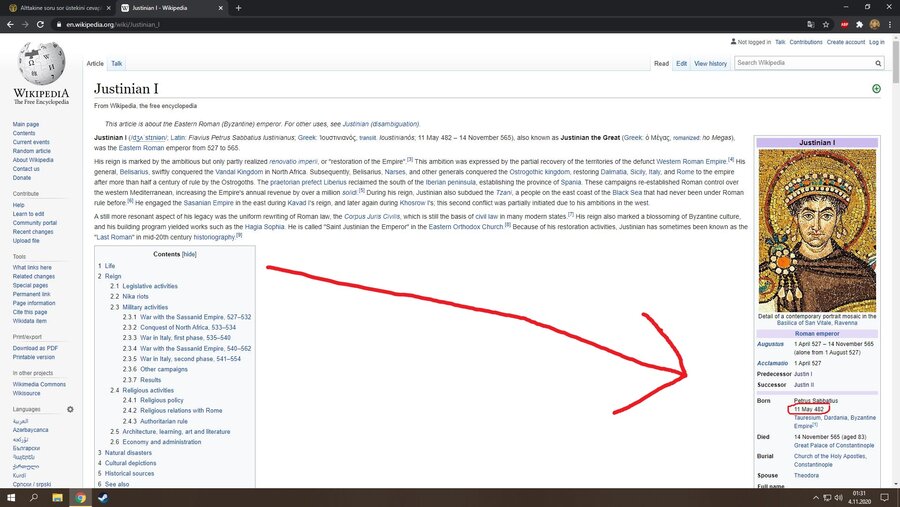900x507 pixels.
Task: Click the browser forward arrow
Action: [x=25, y=25]
